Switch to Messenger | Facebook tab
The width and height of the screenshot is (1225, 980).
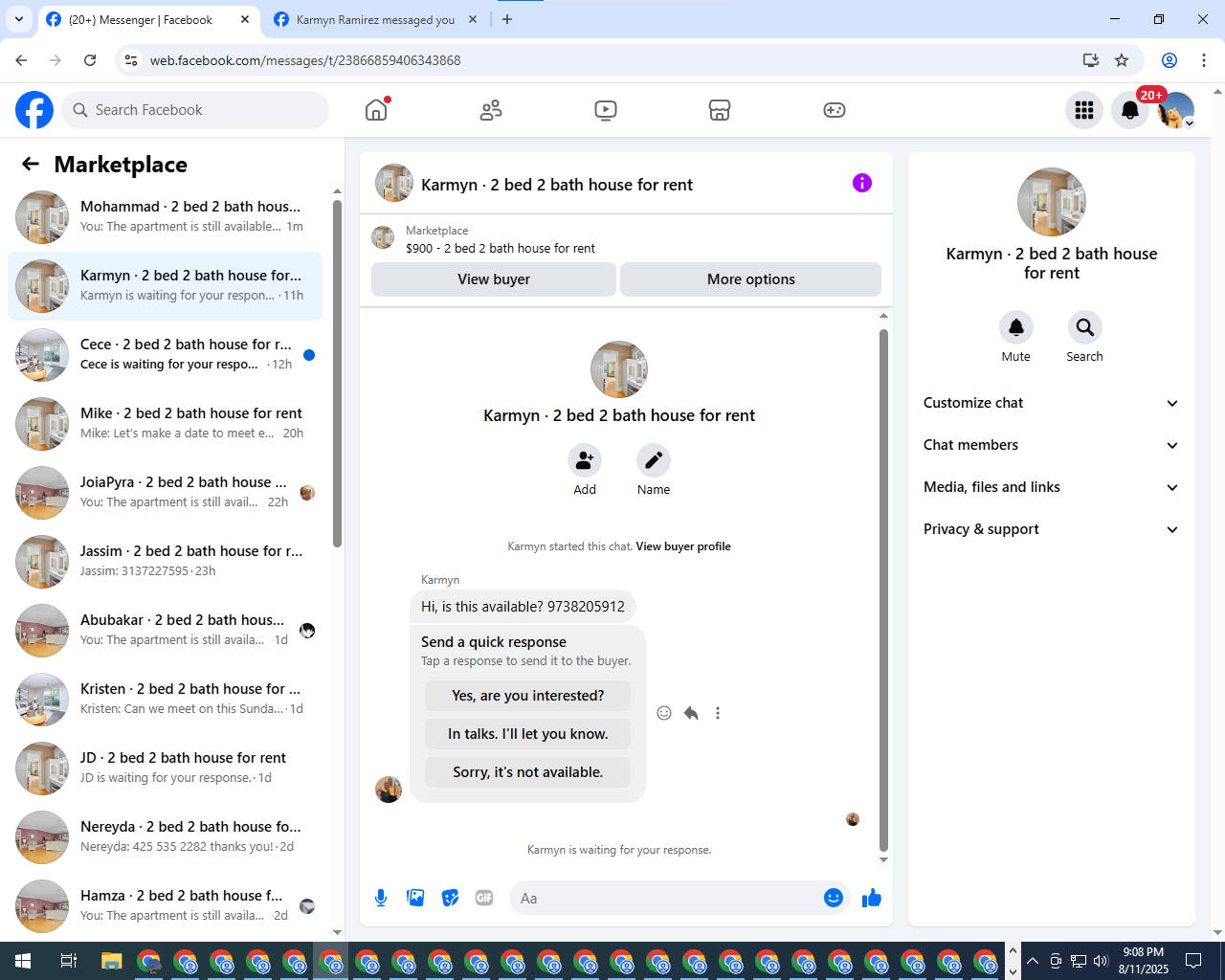pos(148,19)
